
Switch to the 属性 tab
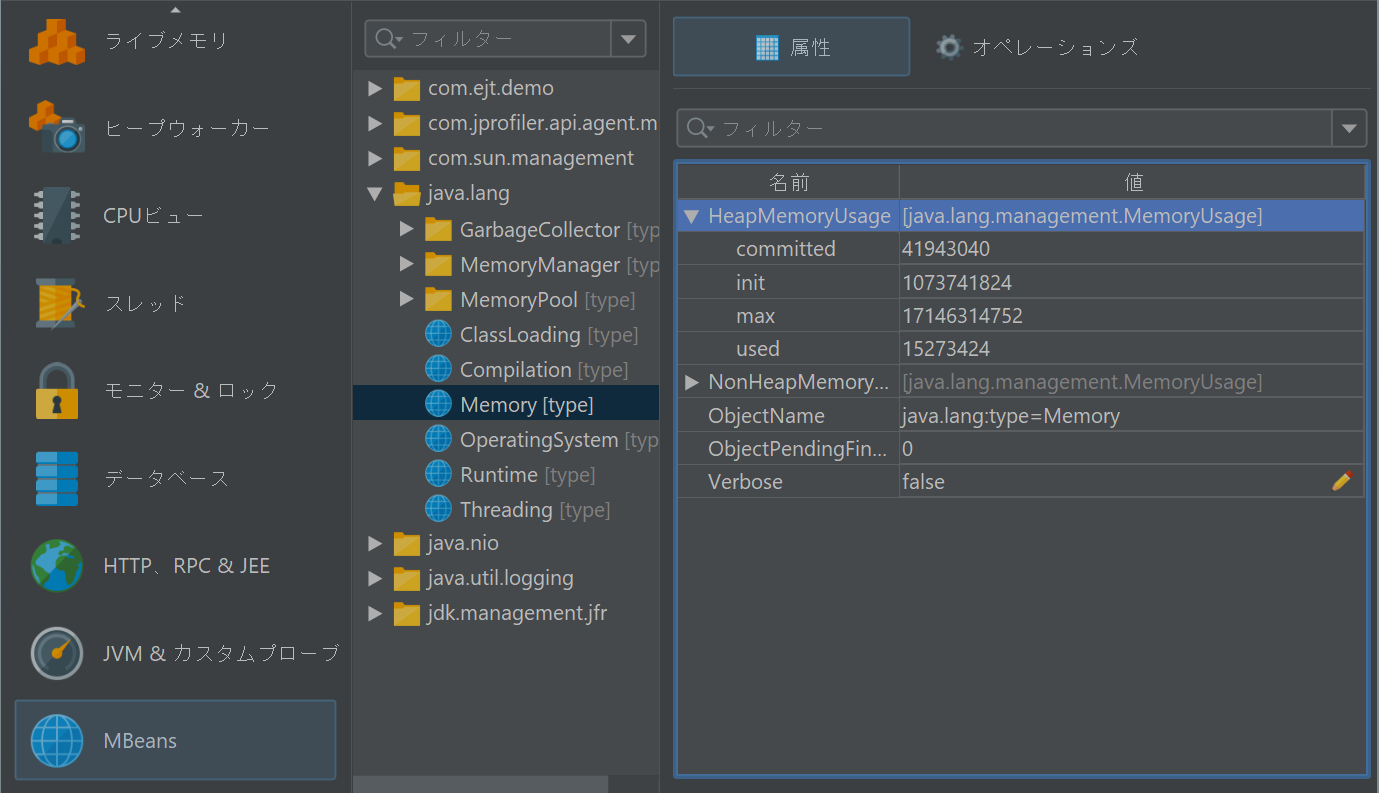pos(791,47)
